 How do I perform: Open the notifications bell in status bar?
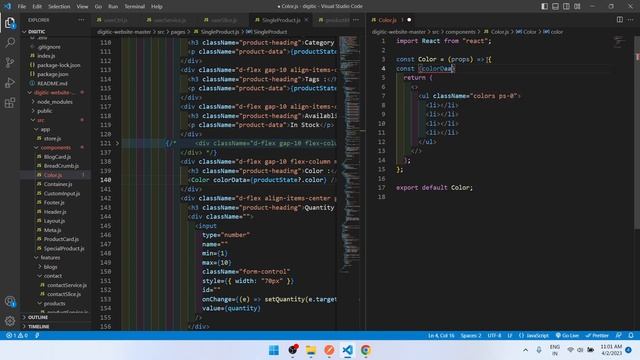(x=631, y=336)
